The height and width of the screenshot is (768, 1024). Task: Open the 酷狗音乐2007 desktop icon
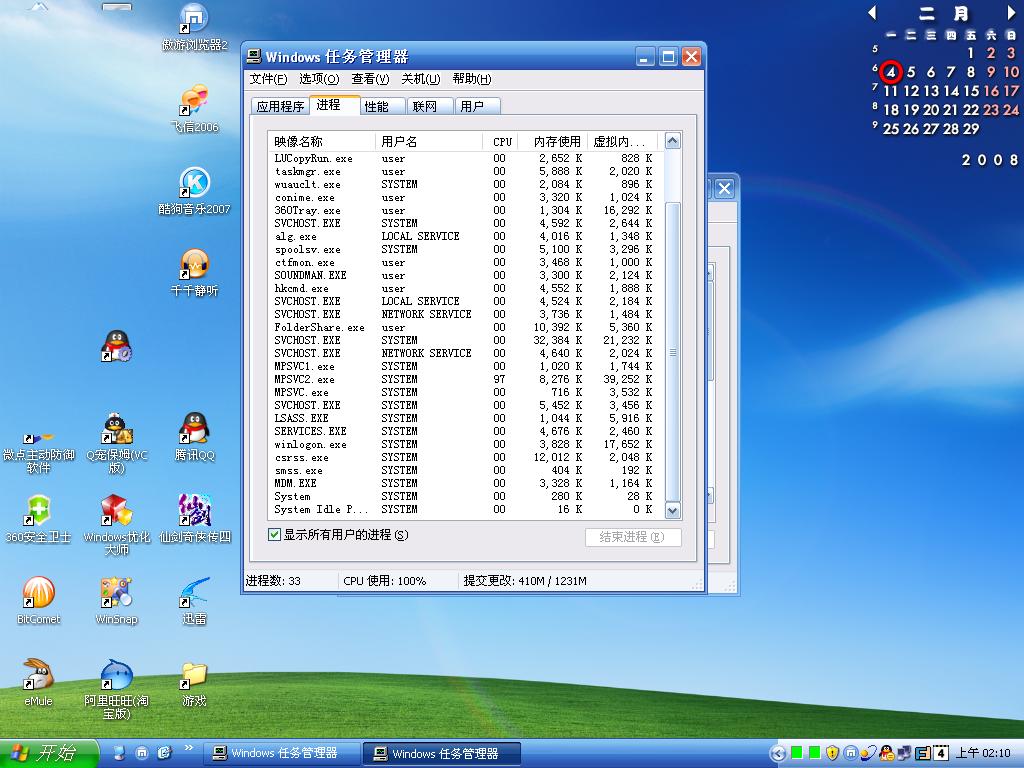click(195, 191)
